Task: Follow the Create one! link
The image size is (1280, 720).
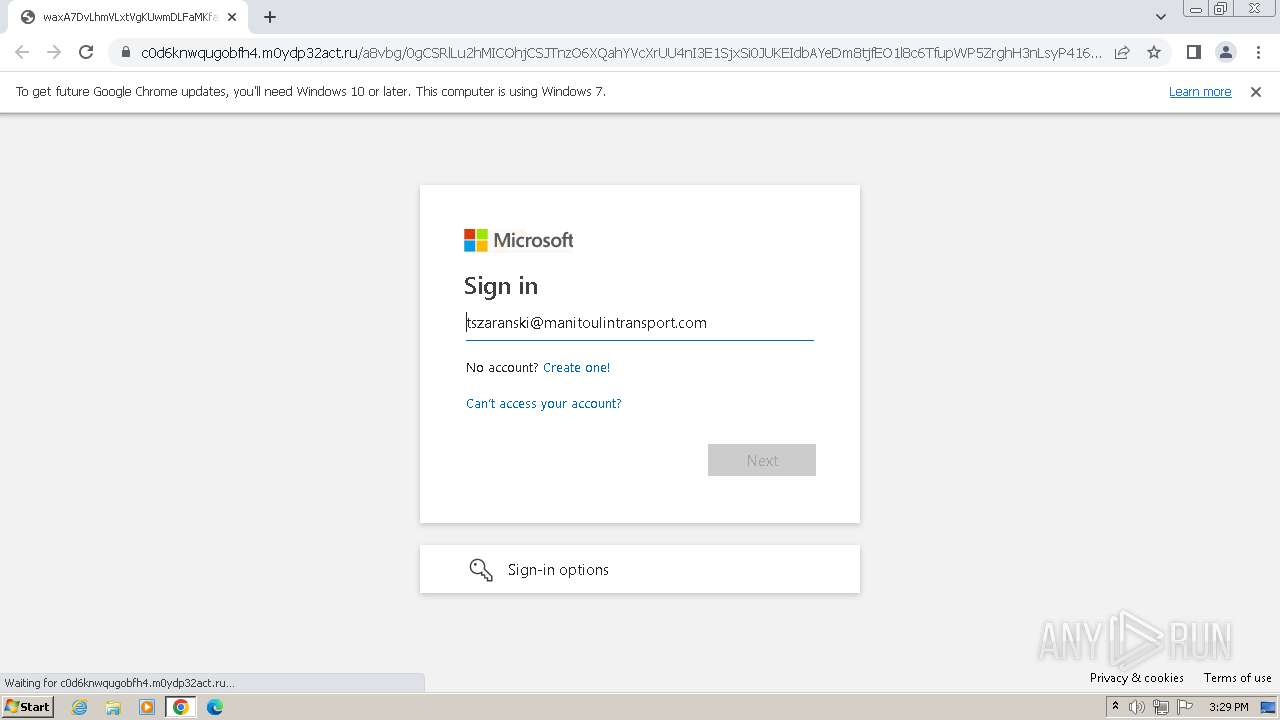Action: coord(576,367)
